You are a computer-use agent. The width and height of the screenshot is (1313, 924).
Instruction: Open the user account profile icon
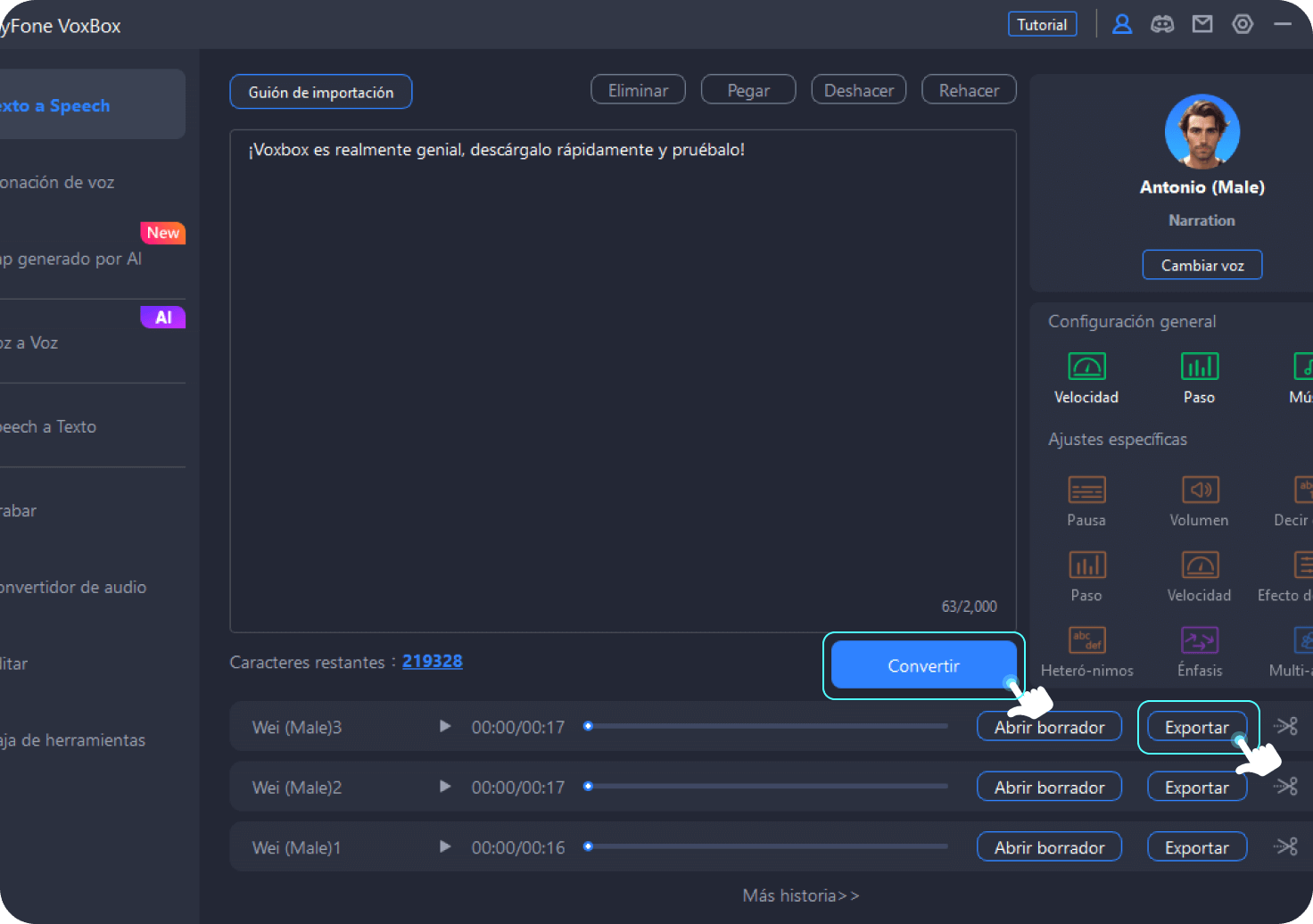click(1122, 24)
